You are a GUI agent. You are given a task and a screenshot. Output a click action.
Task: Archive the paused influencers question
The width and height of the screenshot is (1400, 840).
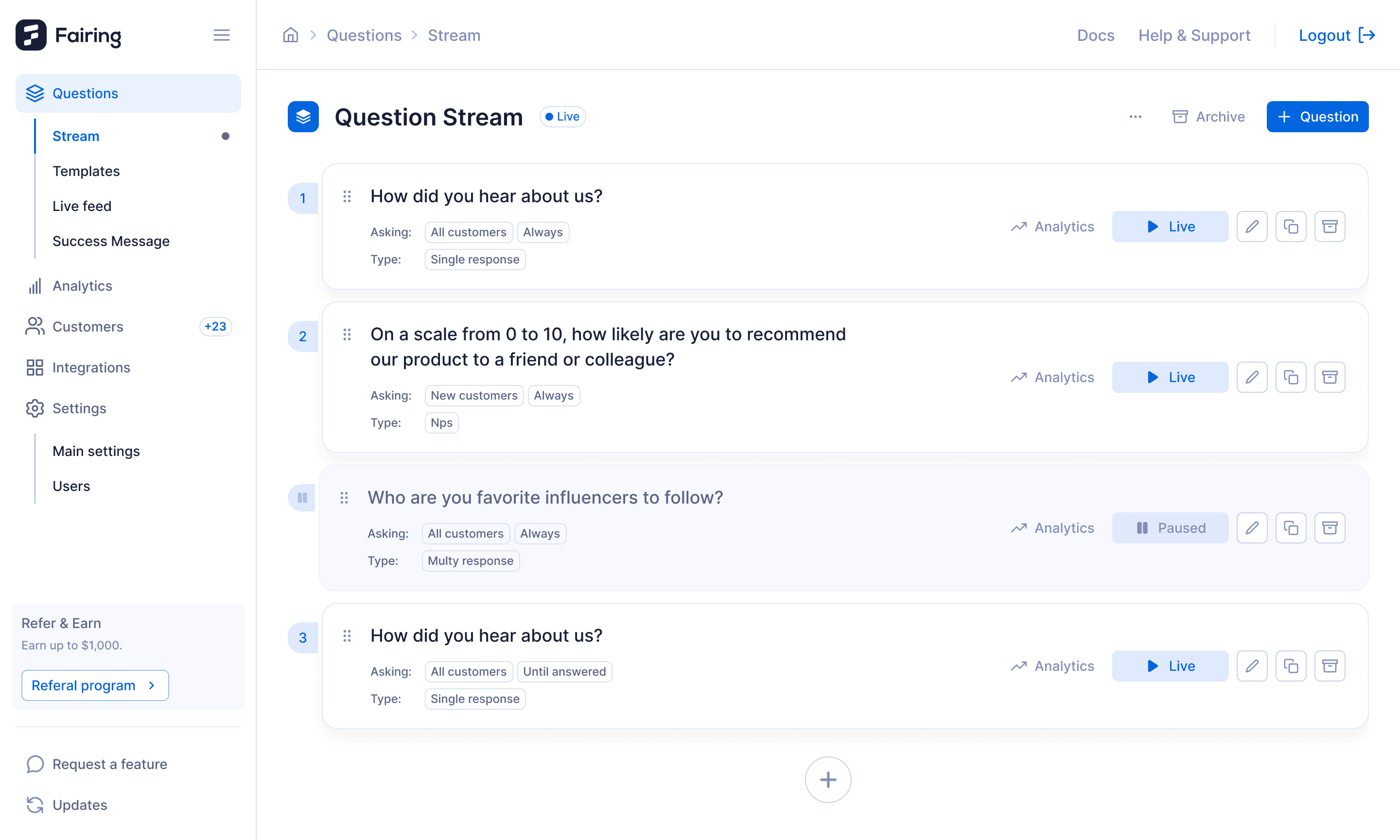pos(1329,527)
